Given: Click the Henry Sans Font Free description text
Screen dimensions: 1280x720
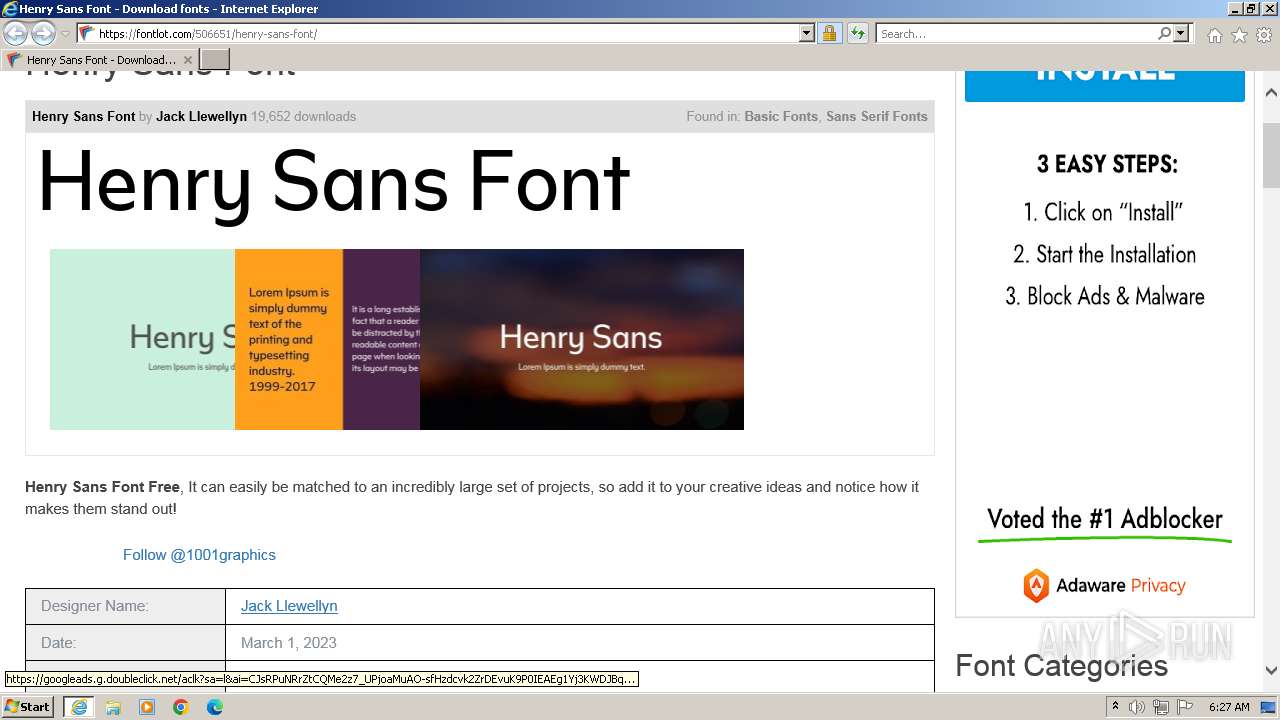Looking at the screenshot, I should (x=472, y=498).
